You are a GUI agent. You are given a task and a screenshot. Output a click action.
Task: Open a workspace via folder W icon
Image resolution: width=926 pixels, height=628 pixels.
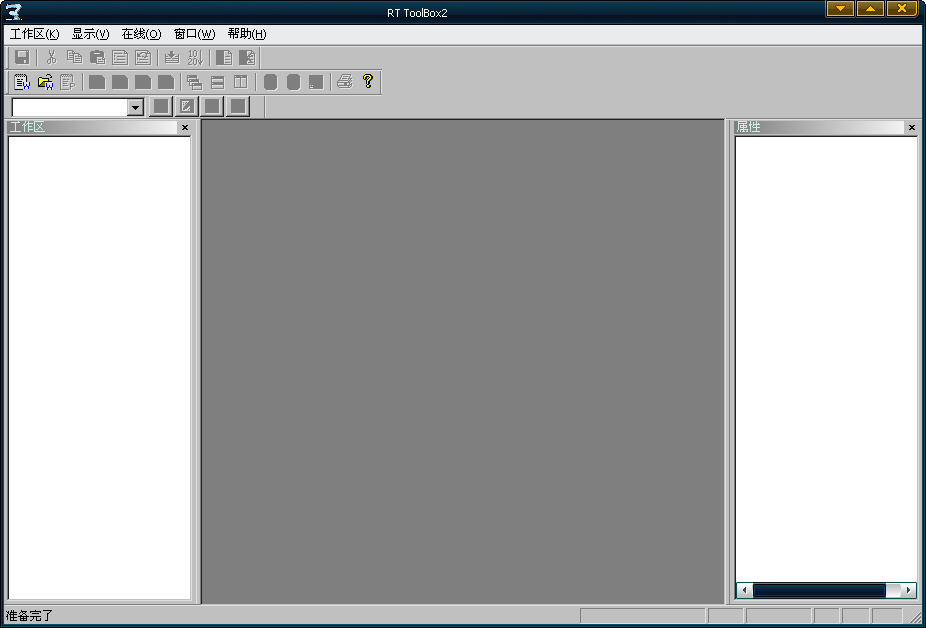point(45,82)
